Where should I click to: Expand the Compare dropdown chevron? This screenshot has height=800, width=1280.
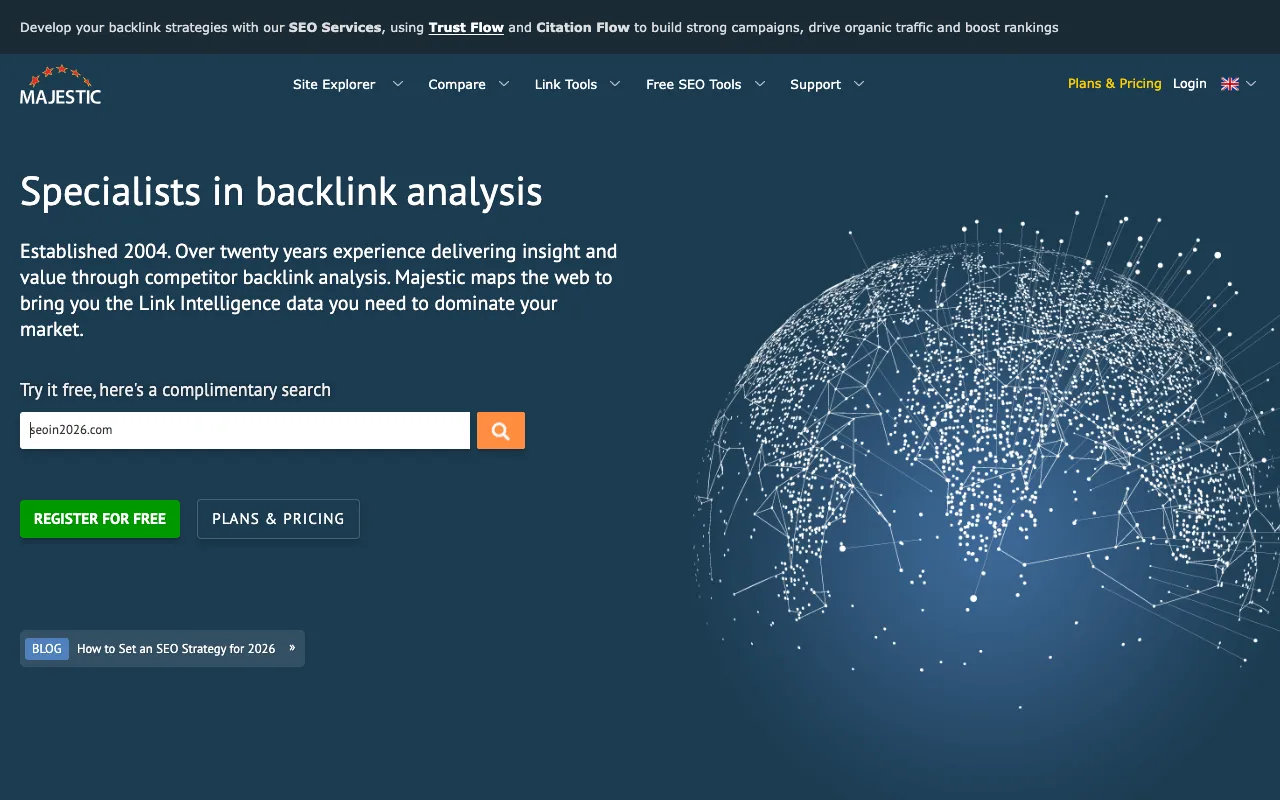[504, 84]
